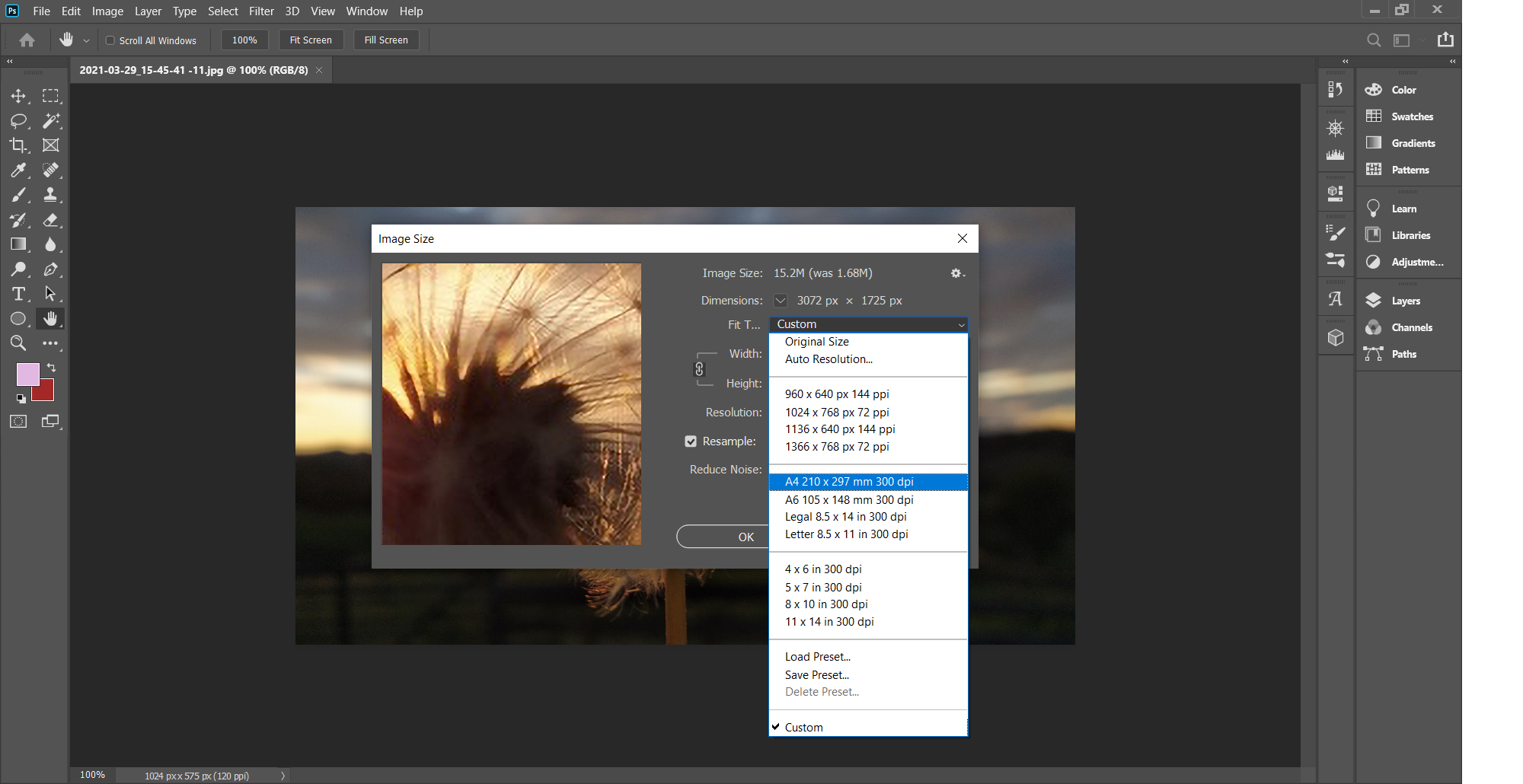Viewport: 1523px width, 784px height.
Task: Click the pink foreground color swatch
Action: [x=27, y=374]
